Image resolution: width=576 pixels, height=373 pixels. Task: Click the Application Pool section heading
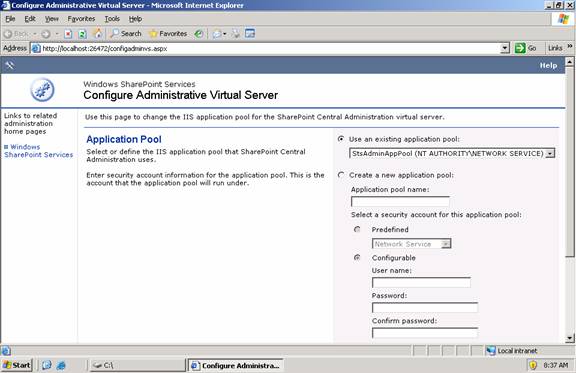pyautogui.click(x=124, y=139)
